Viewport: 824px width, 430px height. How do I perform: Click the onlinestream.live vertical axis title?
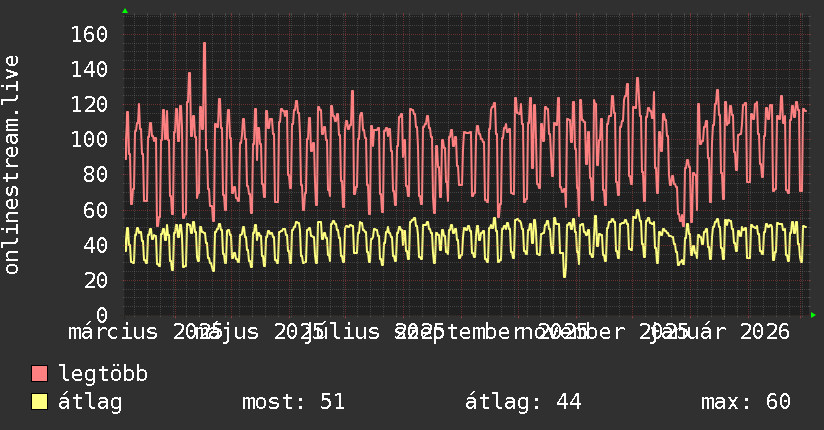click(x=11, y=165)
